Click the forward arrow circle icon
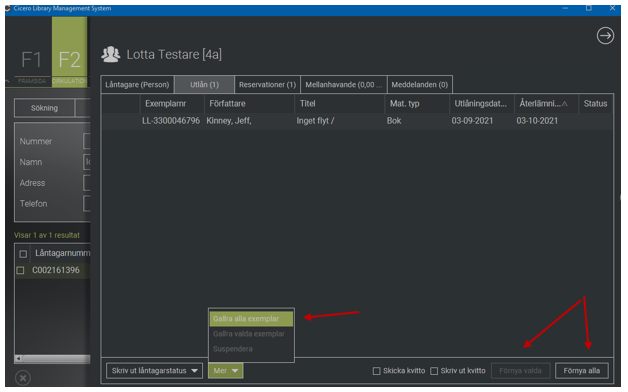 pos(605,36)
